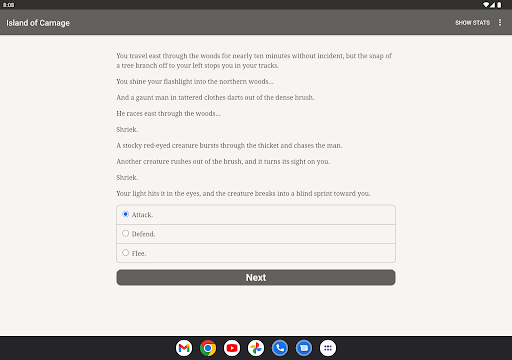Click the line "And a gaunt man in tattered clothes"
512x360 pixels.
coord(215,97)
